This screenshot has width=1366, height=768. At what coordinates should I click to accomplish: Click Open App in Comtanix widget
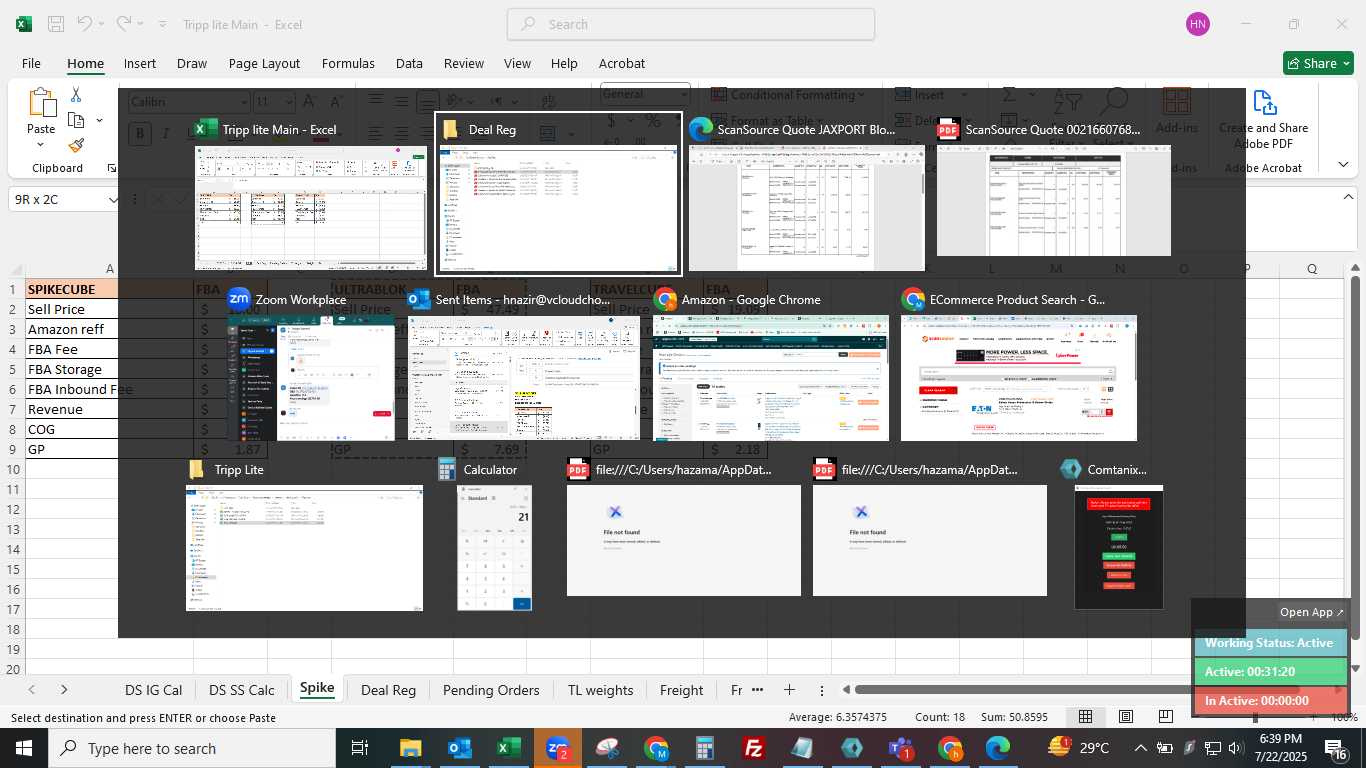point(1312,612)
